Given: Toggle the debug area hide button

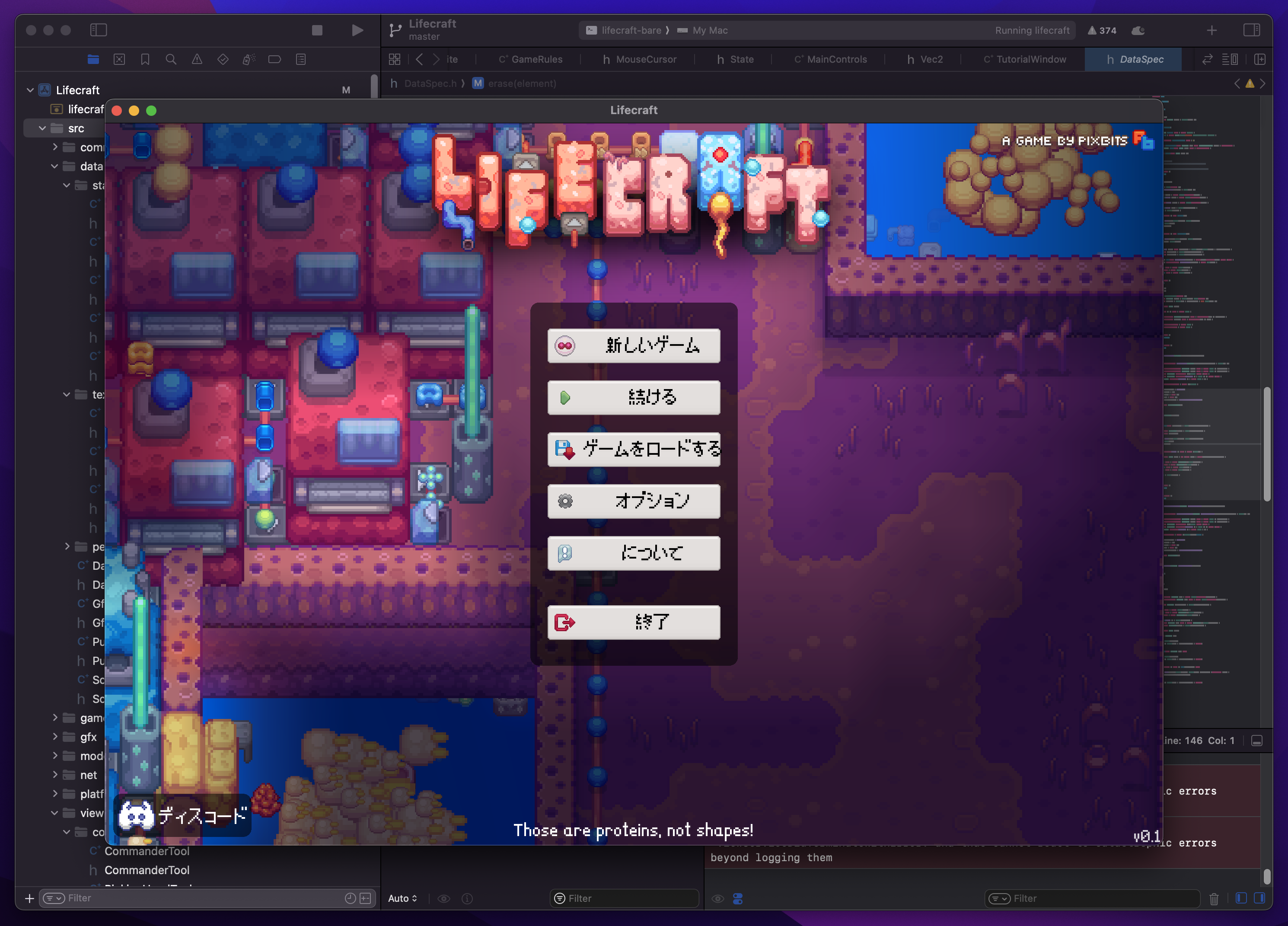Looking at the screenshot, I should (x=1257, y=741).
